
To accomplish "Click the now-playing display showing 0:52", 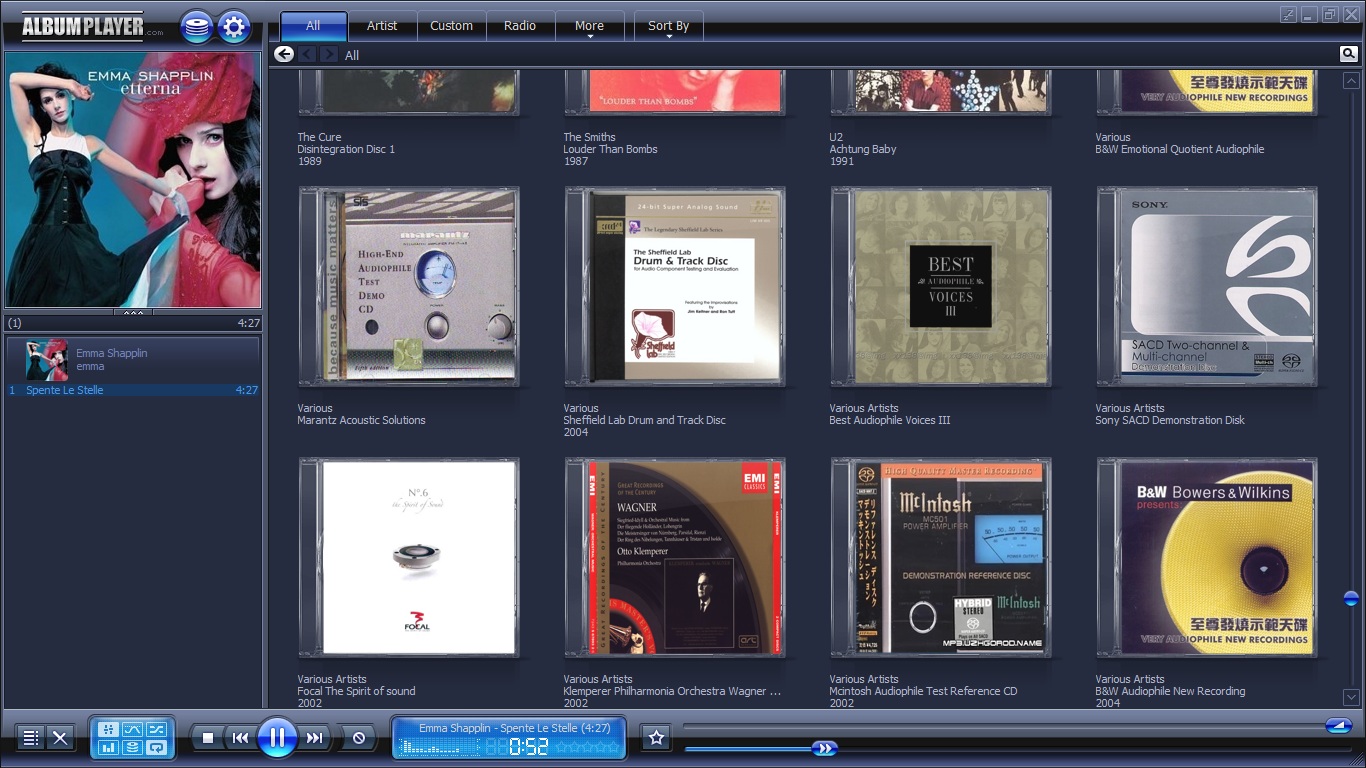I will pyautogui.click(x=509, y=738).
